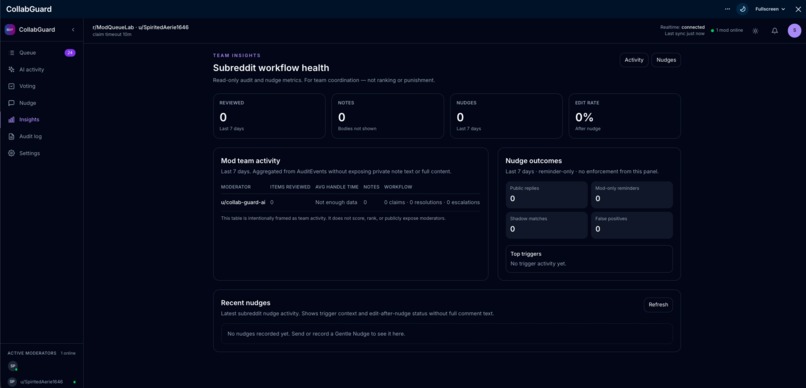Select the Notes stat card
Image resolution: width=806 pixels, height=388 pixels.
(388, 116)
